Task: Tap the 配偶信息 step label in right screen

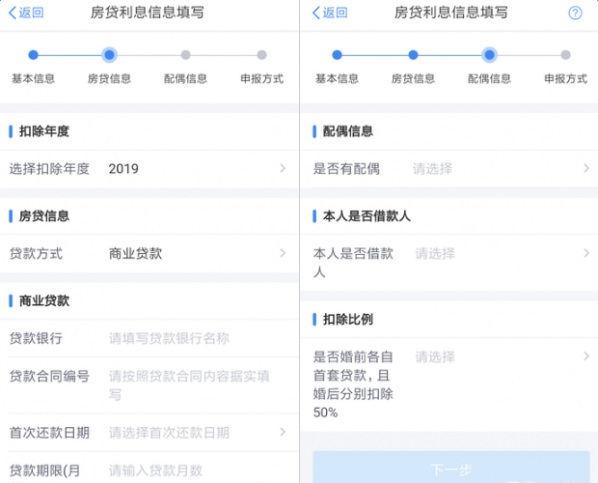Action: point(489,79)
